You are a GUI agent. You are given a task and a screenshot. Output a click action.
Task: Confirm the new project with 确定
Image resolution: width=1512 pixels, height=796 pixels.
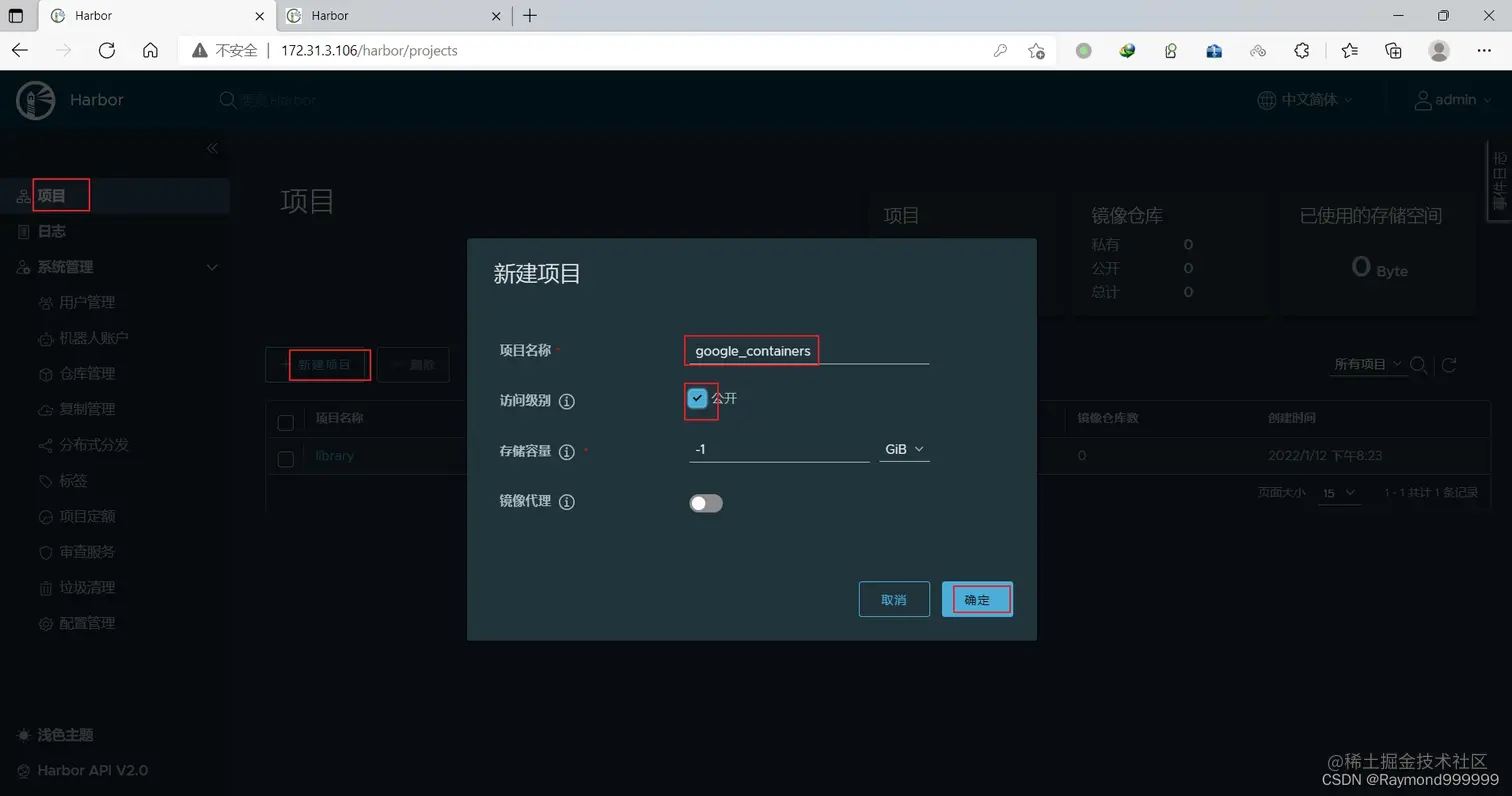(x=977, y=599)
